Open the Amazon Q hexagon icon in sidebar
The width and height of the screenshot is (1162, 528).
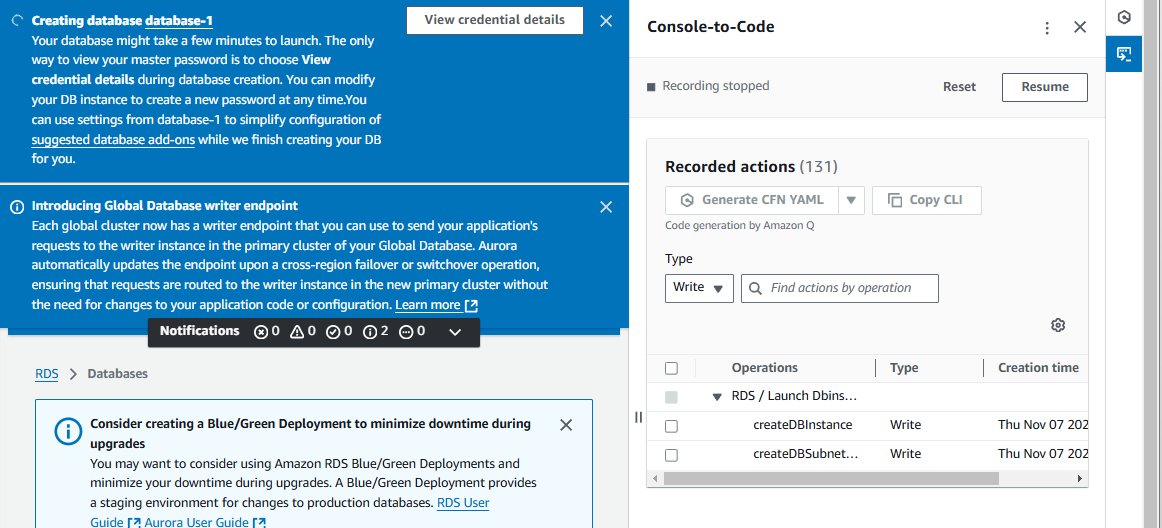coord(1124,18)
